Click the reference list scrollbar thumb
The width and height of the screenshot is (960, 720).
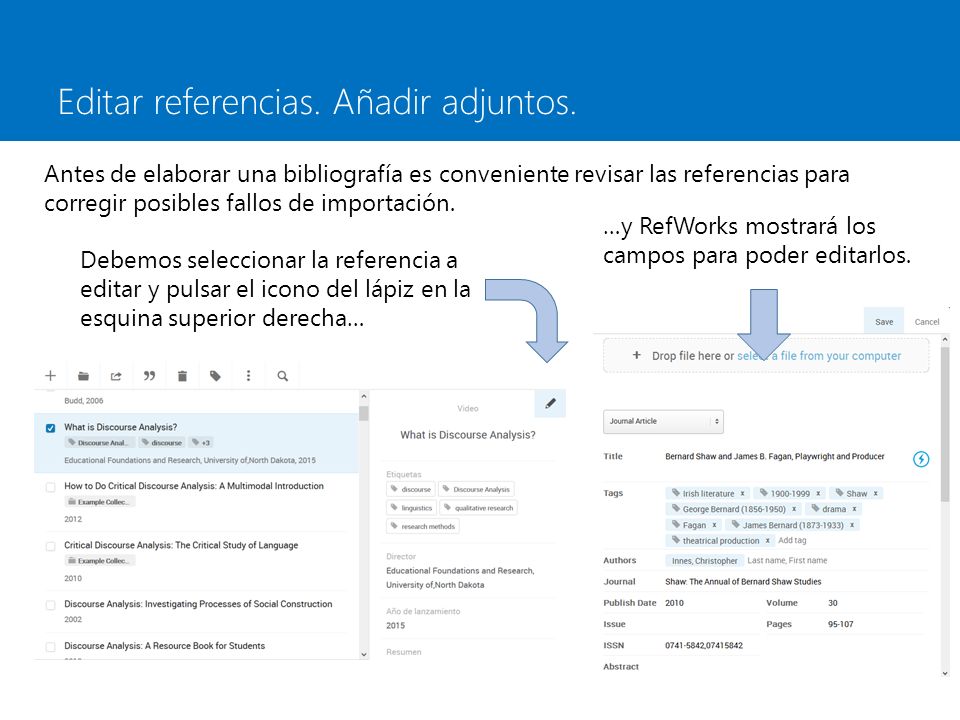364,414
